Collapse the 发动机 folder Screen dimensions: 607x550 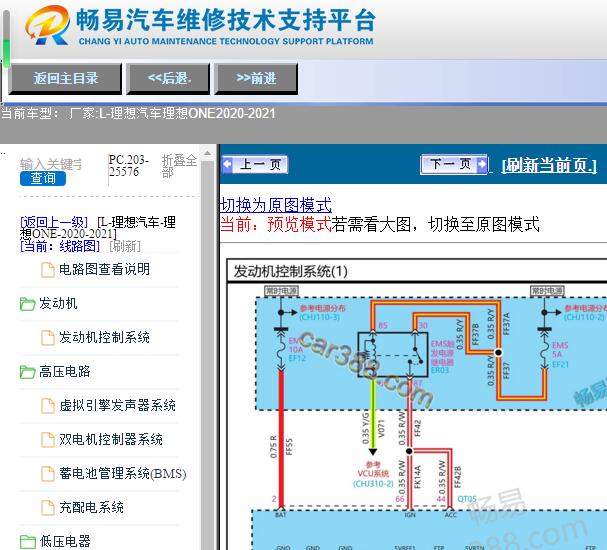tap(27, 304)
